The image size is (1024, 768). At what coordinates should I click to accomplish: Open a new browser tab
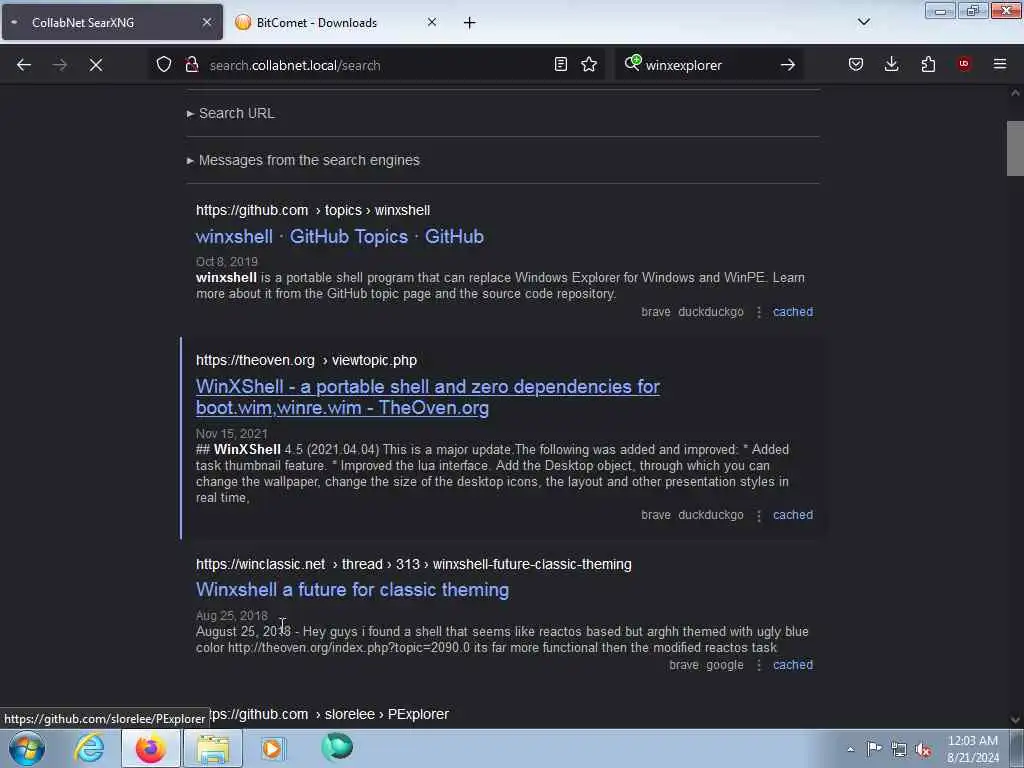[x=470, y=23]
